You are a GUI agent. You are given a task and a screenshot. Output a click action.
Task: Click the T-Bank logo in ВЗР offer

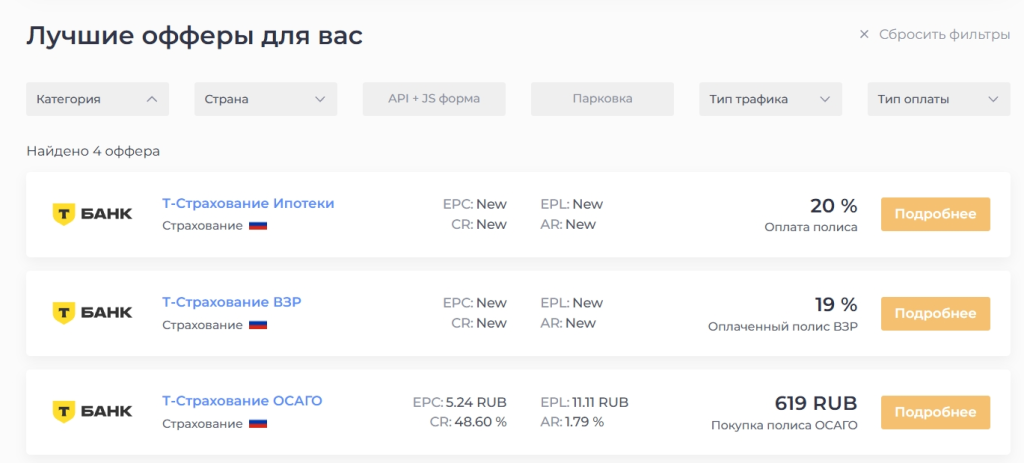coord(92,313)
